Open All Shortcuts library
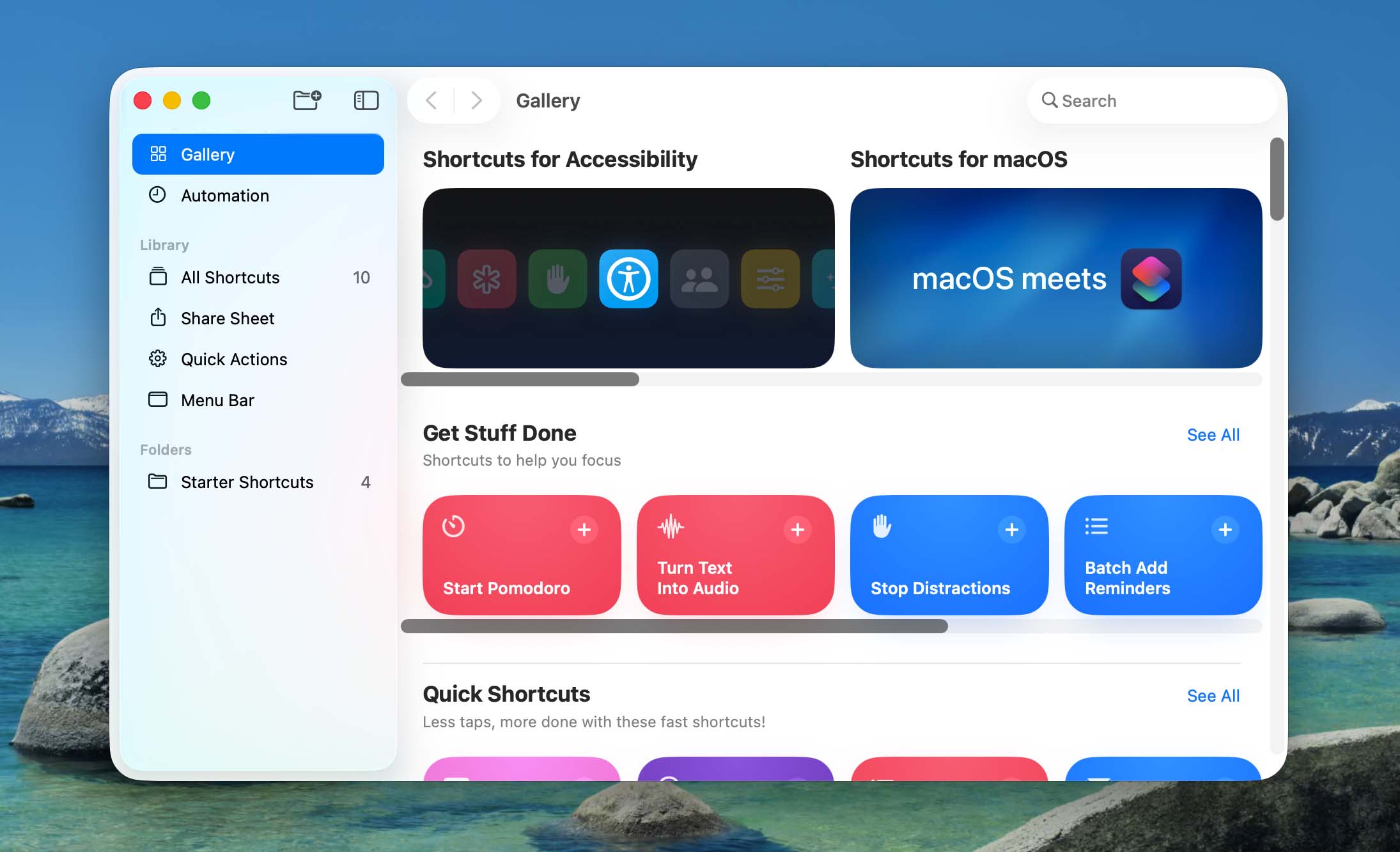The image size is (1400, 852). 258,277
